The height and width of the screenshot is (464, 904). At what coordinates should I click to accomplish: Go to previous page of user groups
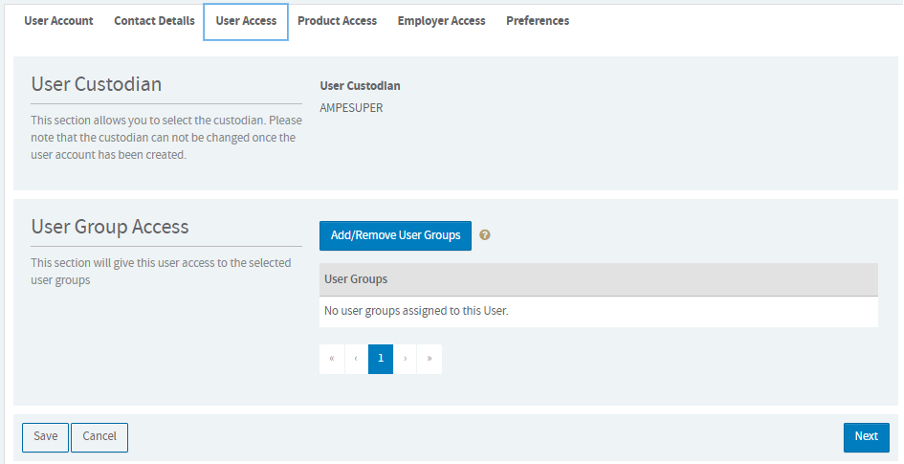point(356,359)
